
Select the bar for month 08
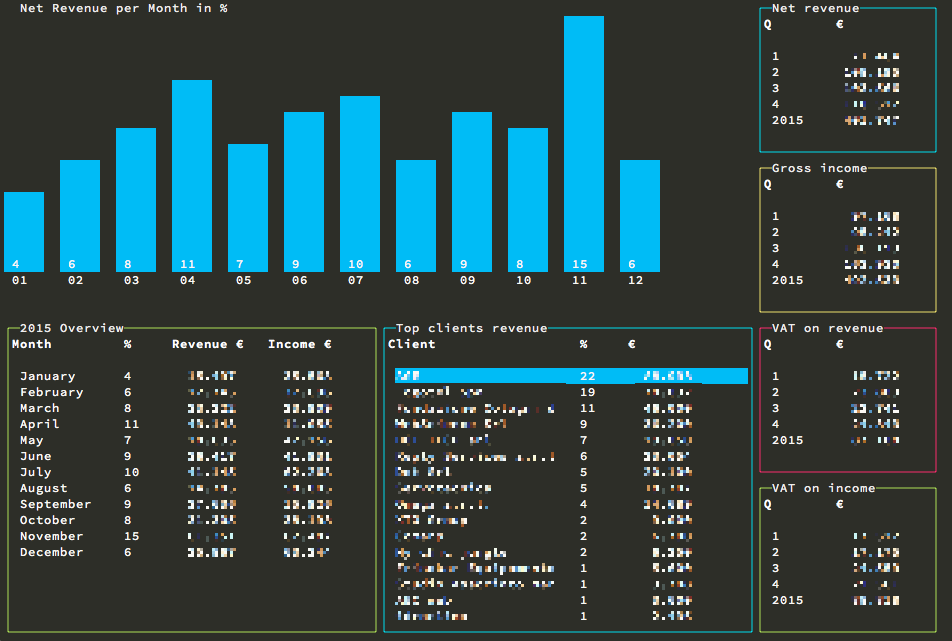[x=416, y=216]
